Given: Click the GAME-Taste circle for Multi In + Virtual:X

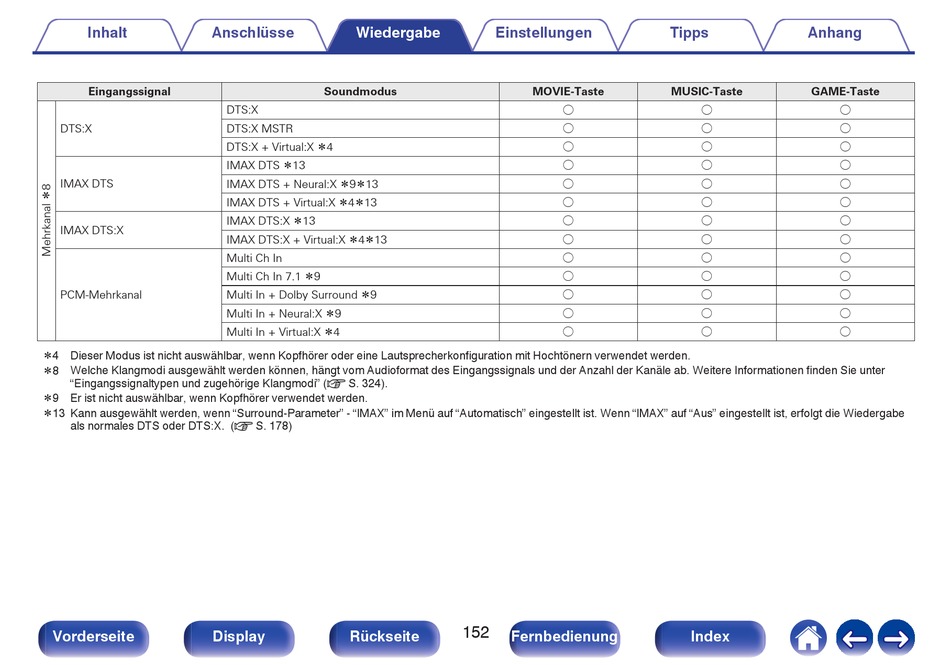Looking at the screenshot, I should point(845,332).
